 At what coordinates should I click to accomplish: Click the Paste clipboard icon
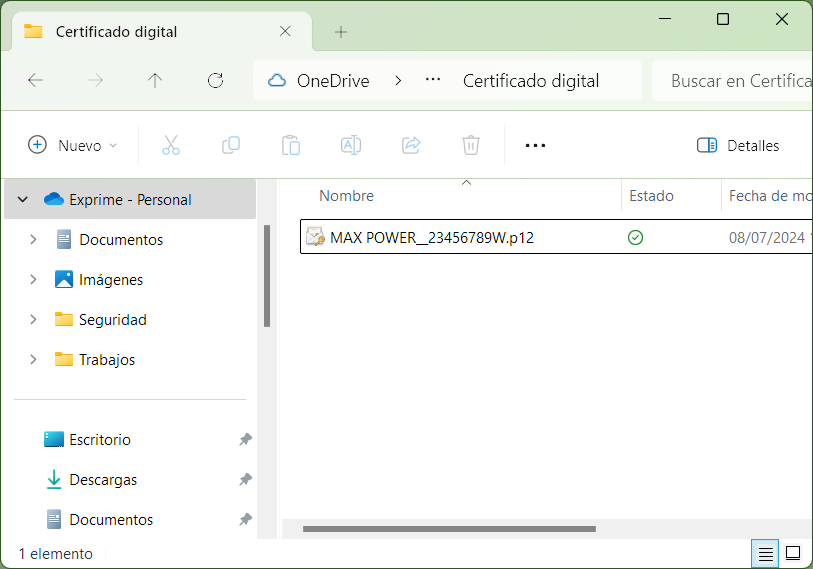click(291, 145)
